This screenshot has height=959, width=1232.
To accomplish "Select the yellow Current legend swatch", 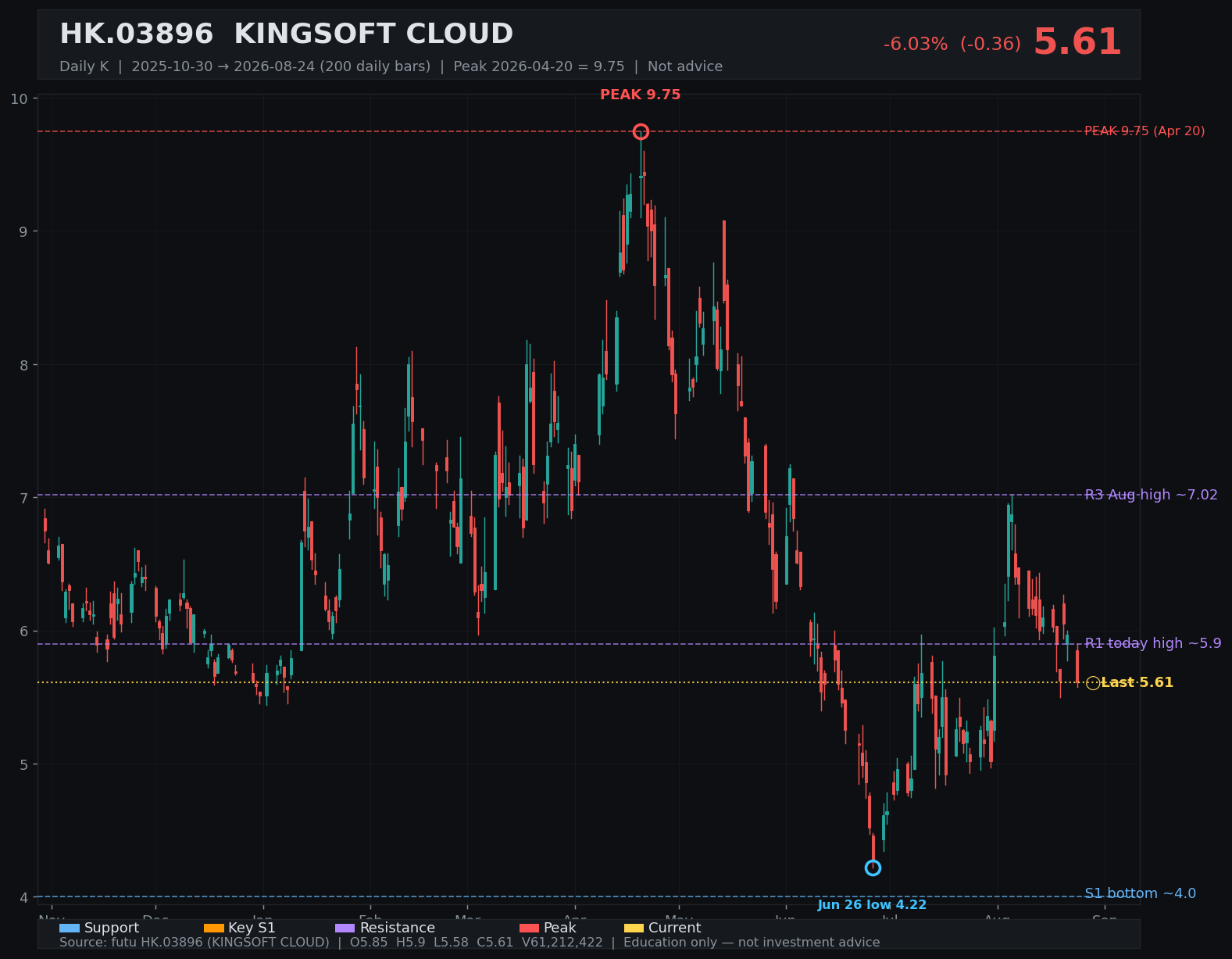I will pyautogui.click(x=634, y=929).
